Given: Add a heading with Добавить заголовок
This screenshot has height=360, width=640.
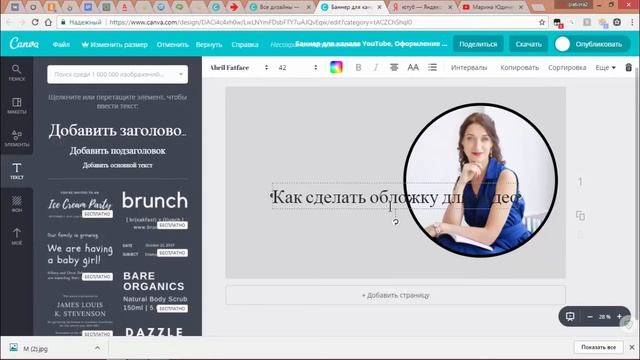Looking at the screenshot, I should pos(118,131).
